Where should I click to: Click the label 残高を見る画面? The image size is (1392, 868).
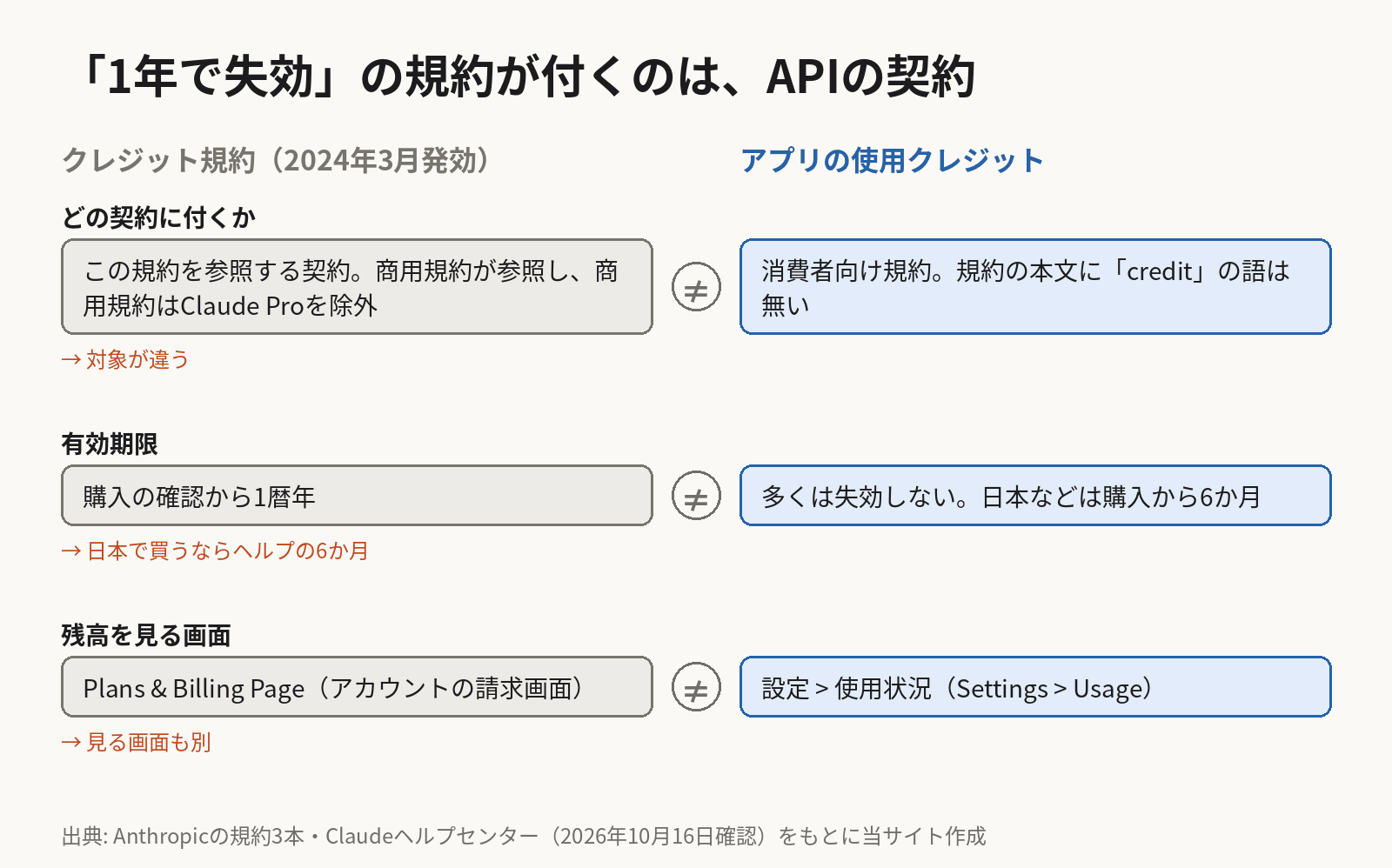pos(146,636)
